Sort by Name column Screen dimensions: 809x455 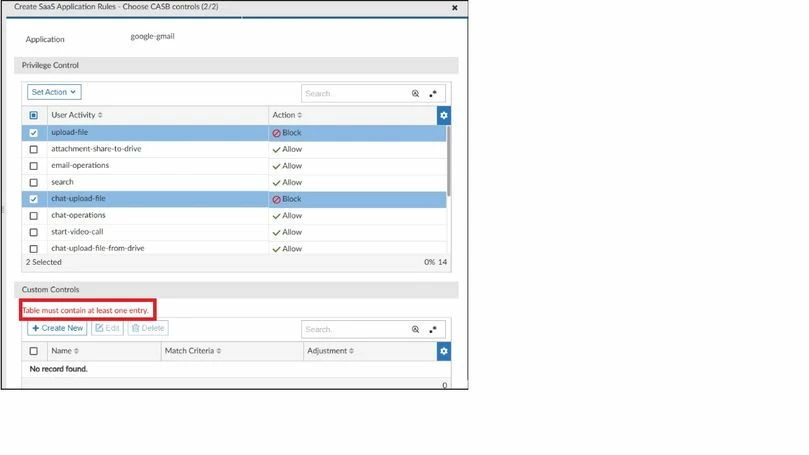(x=65, y=351)
